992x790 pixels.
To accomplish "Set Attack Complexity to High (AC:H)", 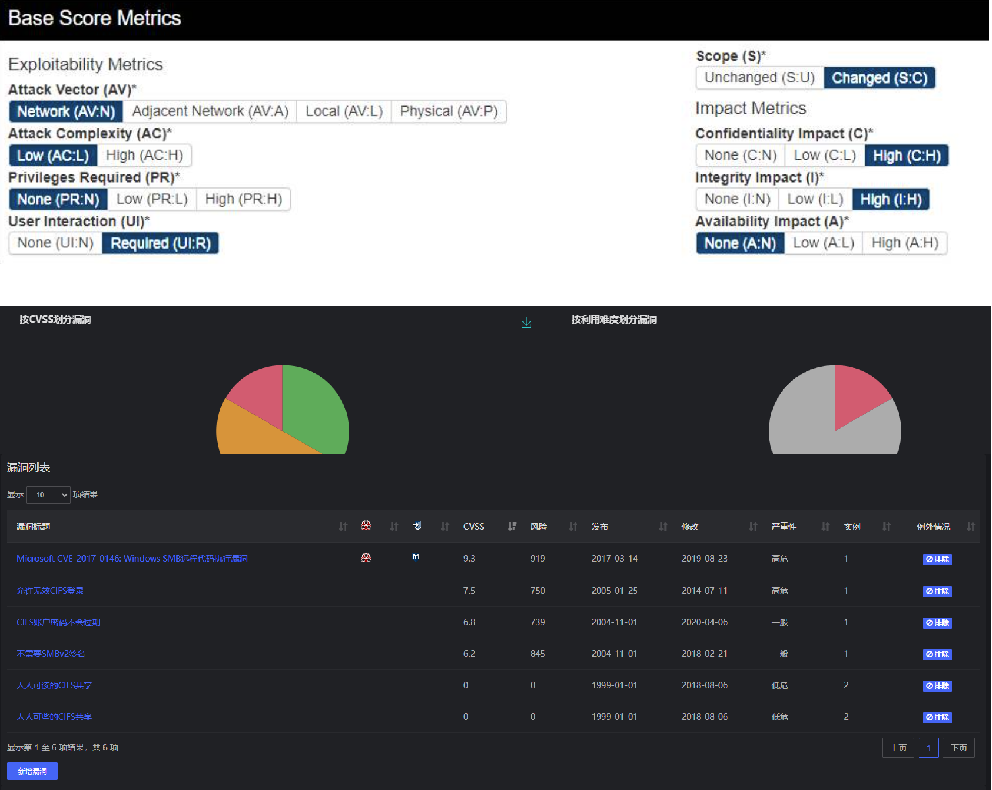I will point(144,155).
